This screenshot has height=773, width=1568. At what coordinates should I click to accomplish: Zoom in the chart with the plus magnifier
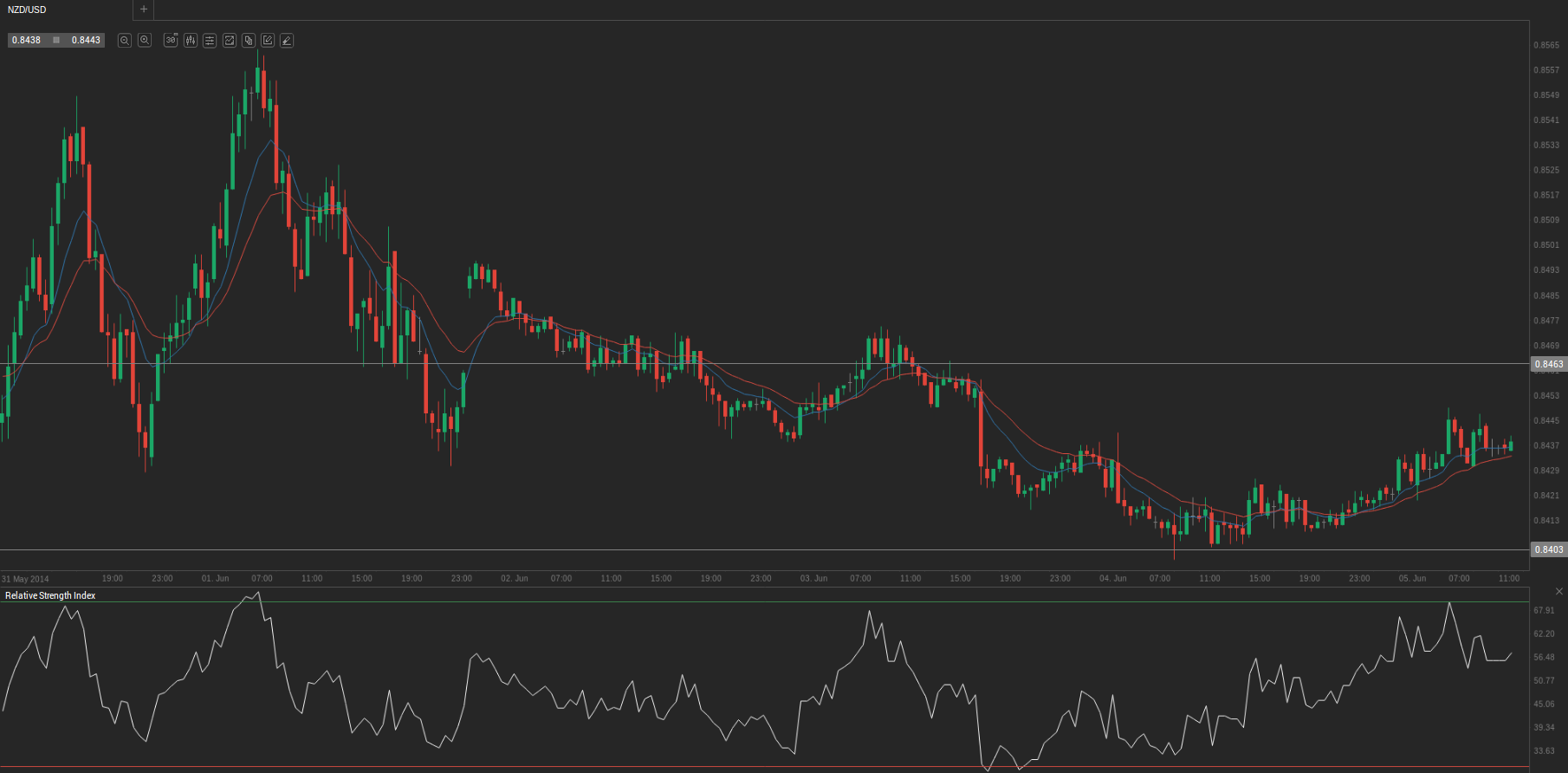[x=145, y=41]
